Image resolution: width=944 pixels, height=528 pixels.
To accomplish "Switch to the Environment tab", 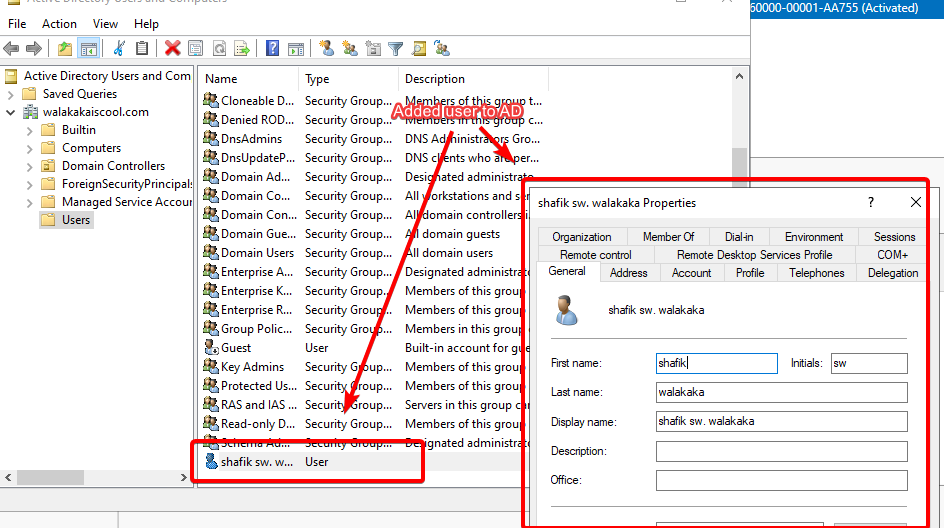I will click(813, 237).
